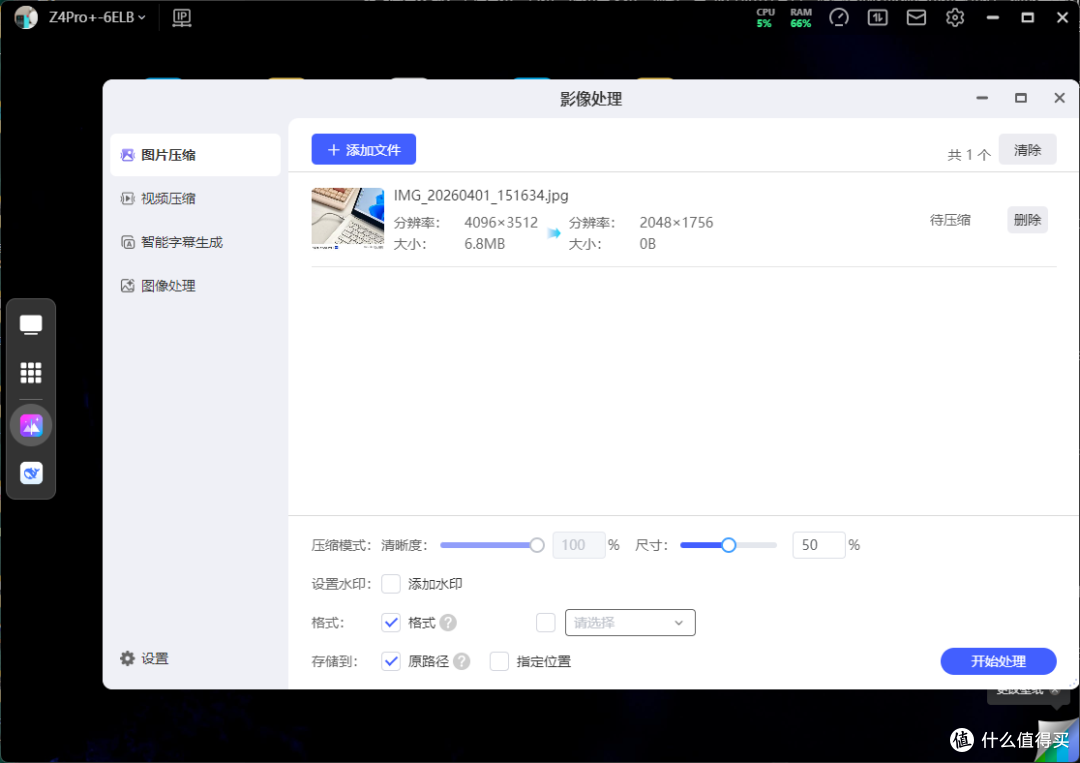
Task: Open the app grid icon in dock
Action: pos(31,373)
